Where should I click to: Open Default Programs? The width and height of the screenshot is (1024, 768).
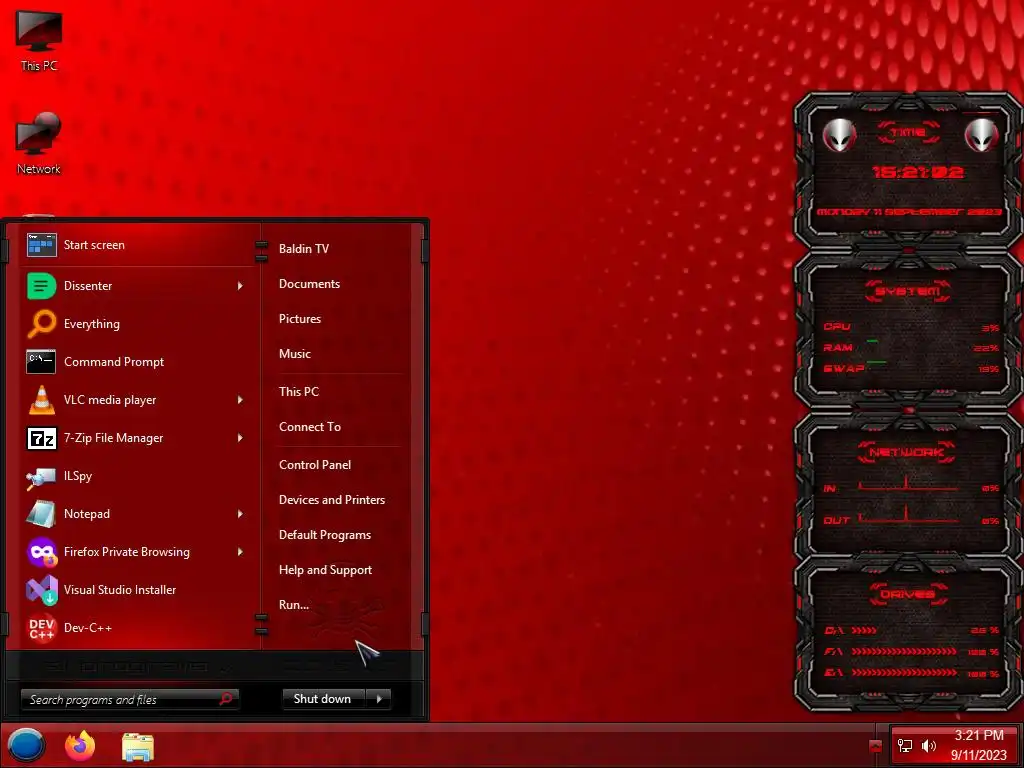click(325, 535)
